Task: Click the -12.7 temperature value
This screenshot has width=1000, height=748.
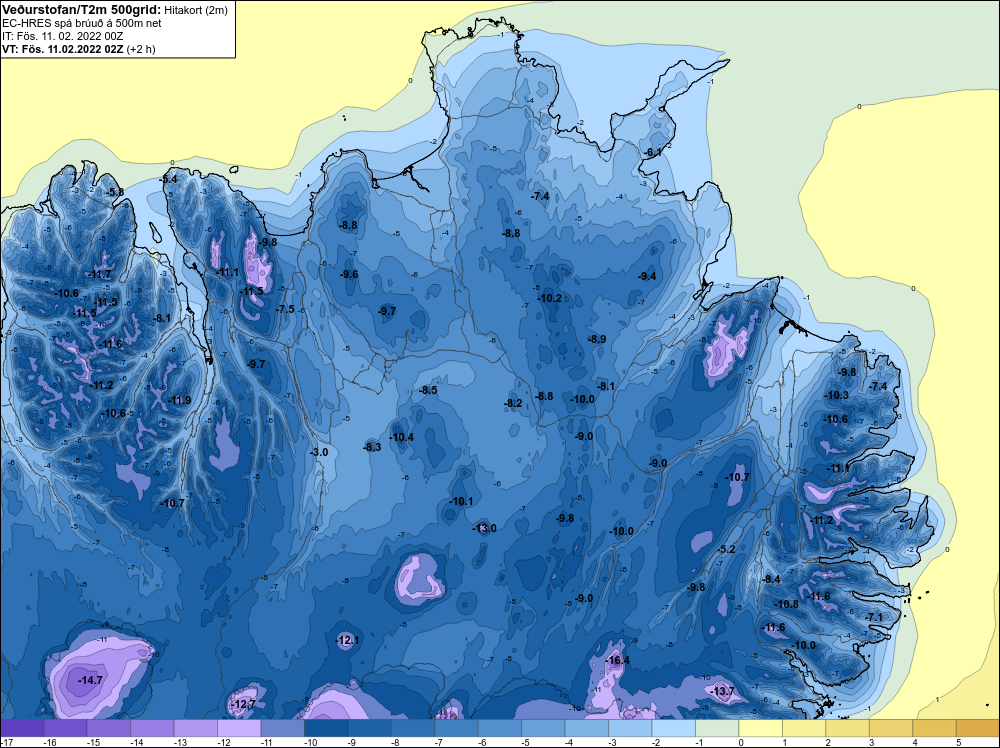Action: point(243,705)
